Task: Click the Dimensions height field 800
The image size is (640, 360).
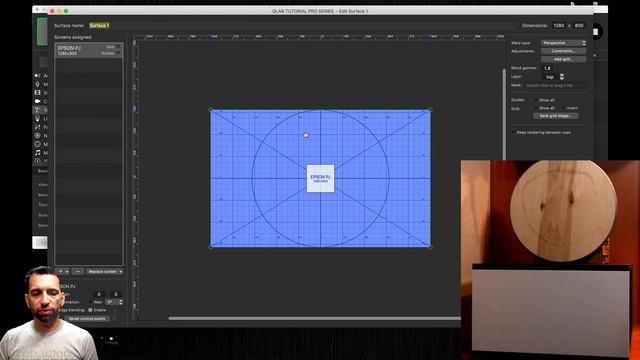Action: (x=579, y=25)
